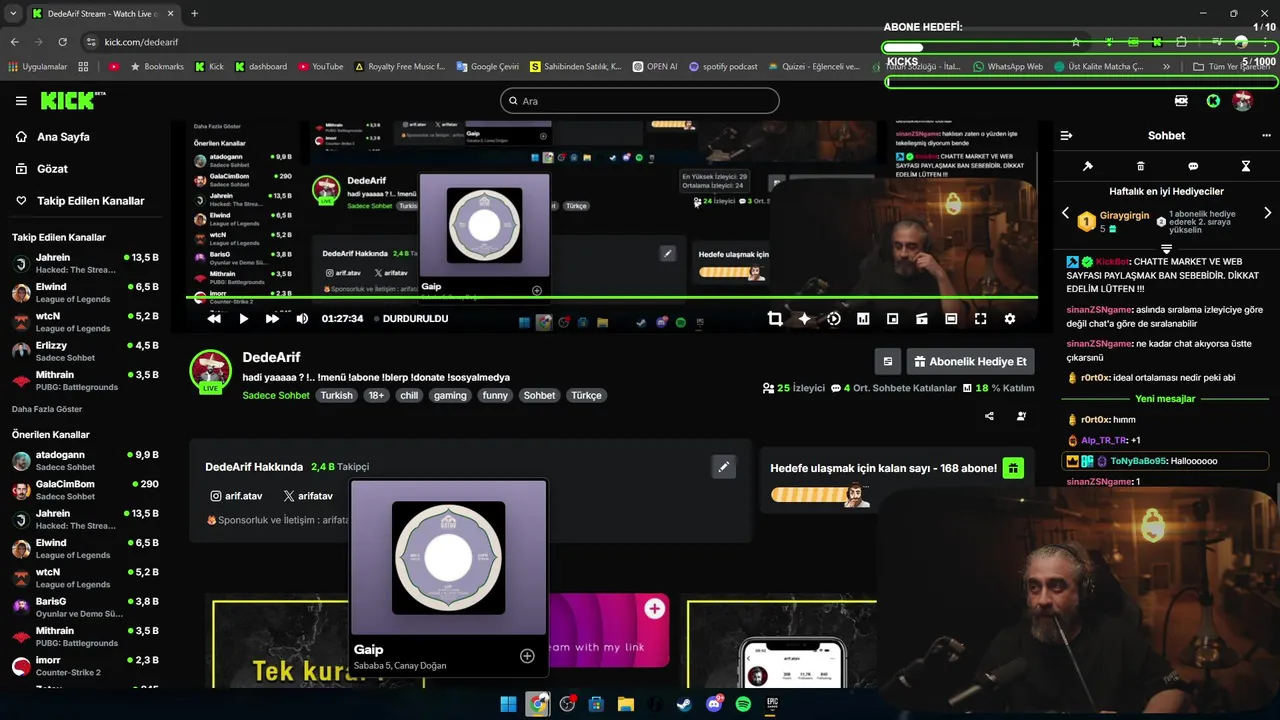Click the stream seek progress bar
This screenshot has height=720, width=1280.
click(612, 297)
